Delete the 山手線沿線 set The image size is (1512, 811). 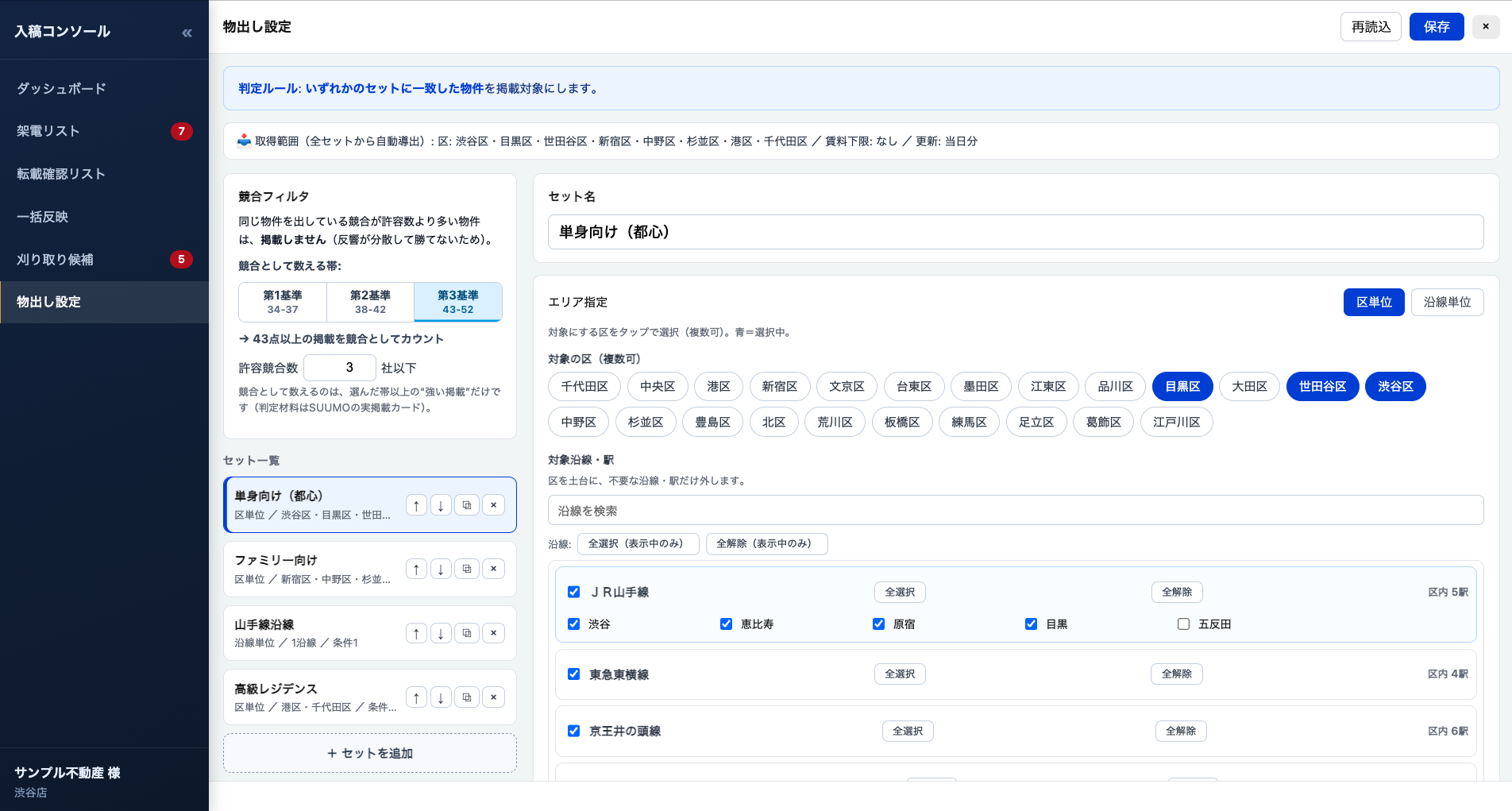[494, 633]
